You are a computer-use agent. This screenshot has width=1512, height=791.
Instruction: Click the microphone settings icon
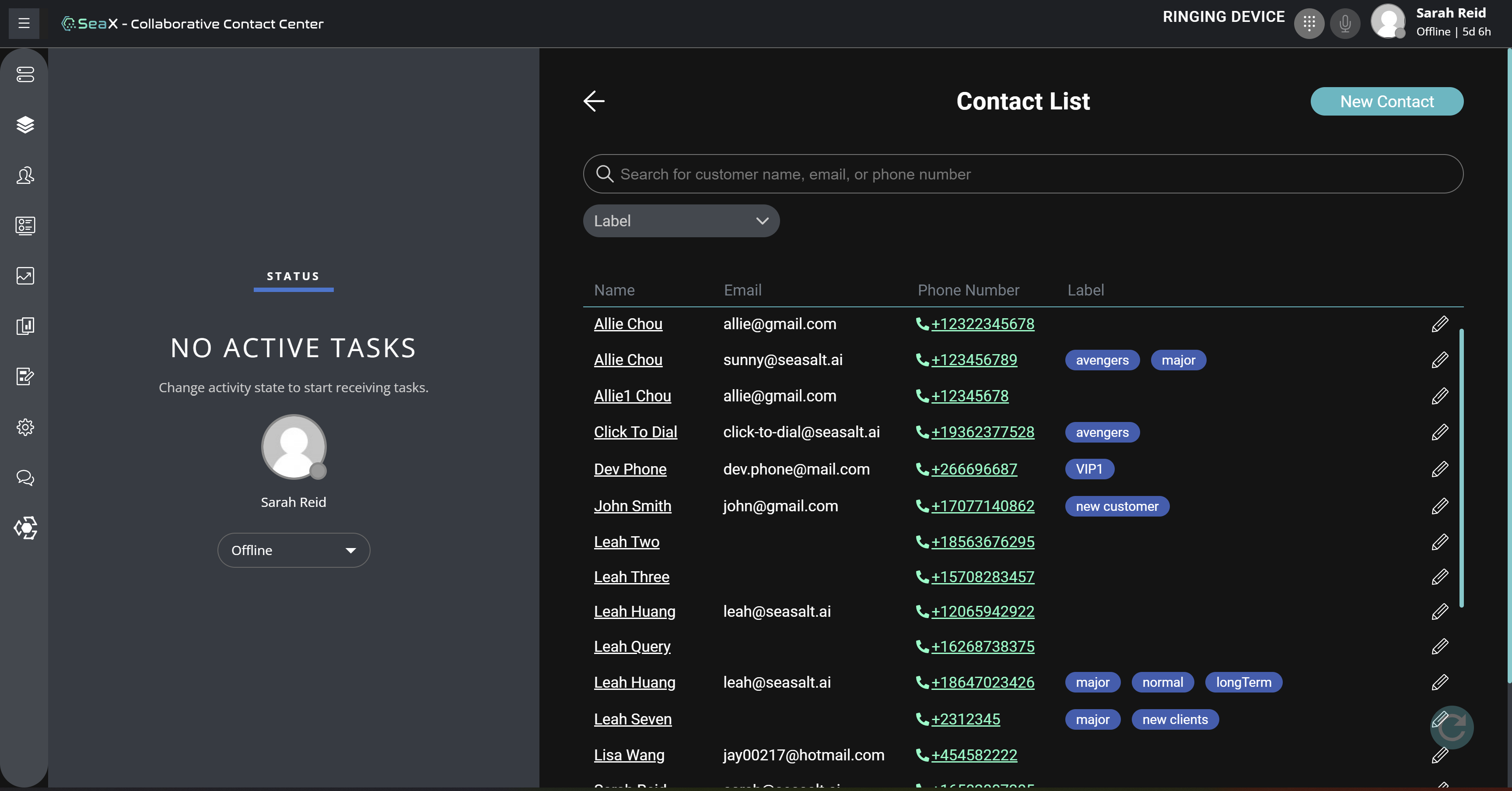(1345, 24)
